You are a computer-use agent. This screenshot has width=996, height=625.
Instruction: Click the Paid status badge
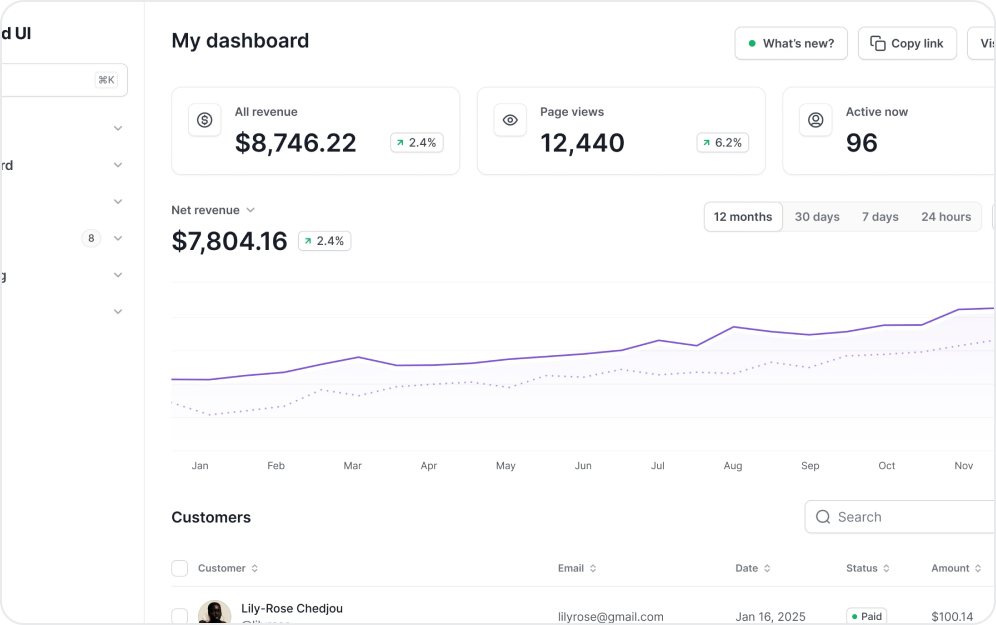point(866,616)
